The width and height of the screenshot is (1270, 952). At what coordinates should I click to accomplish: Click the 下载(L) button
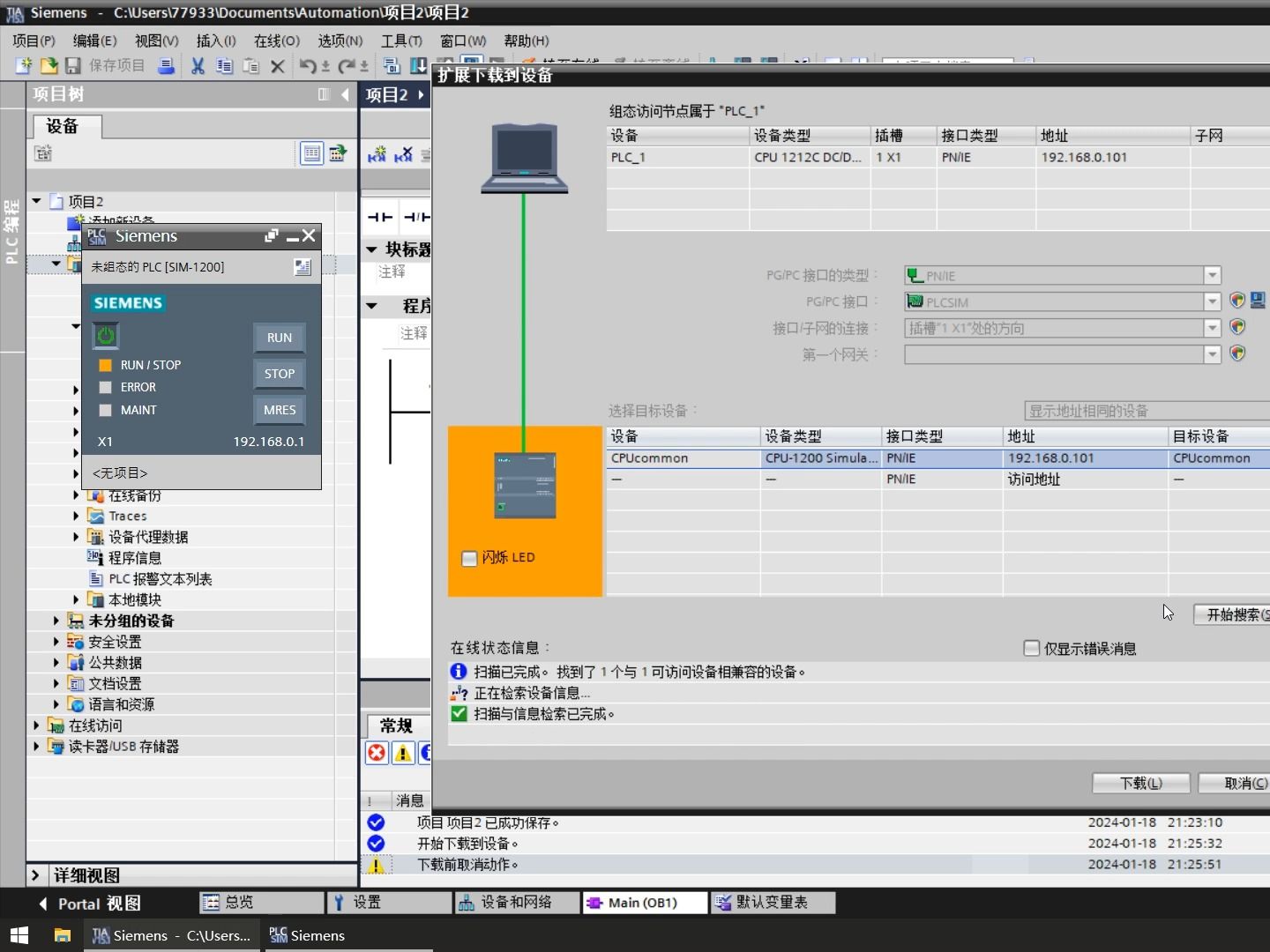pos(1141,783)
